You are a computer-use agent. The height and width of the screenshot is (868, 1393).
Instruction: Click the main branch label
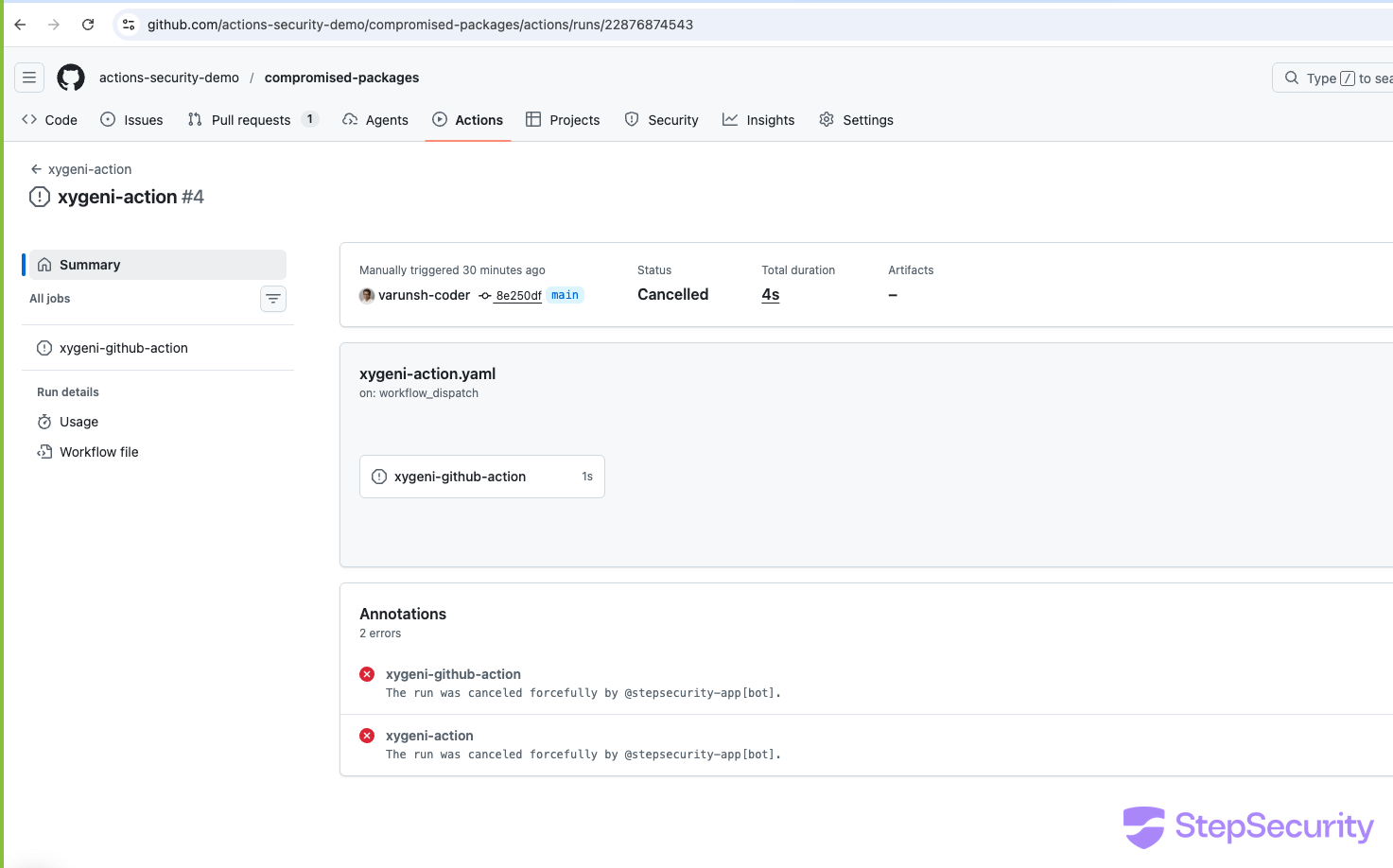click(x=565, y=295)
